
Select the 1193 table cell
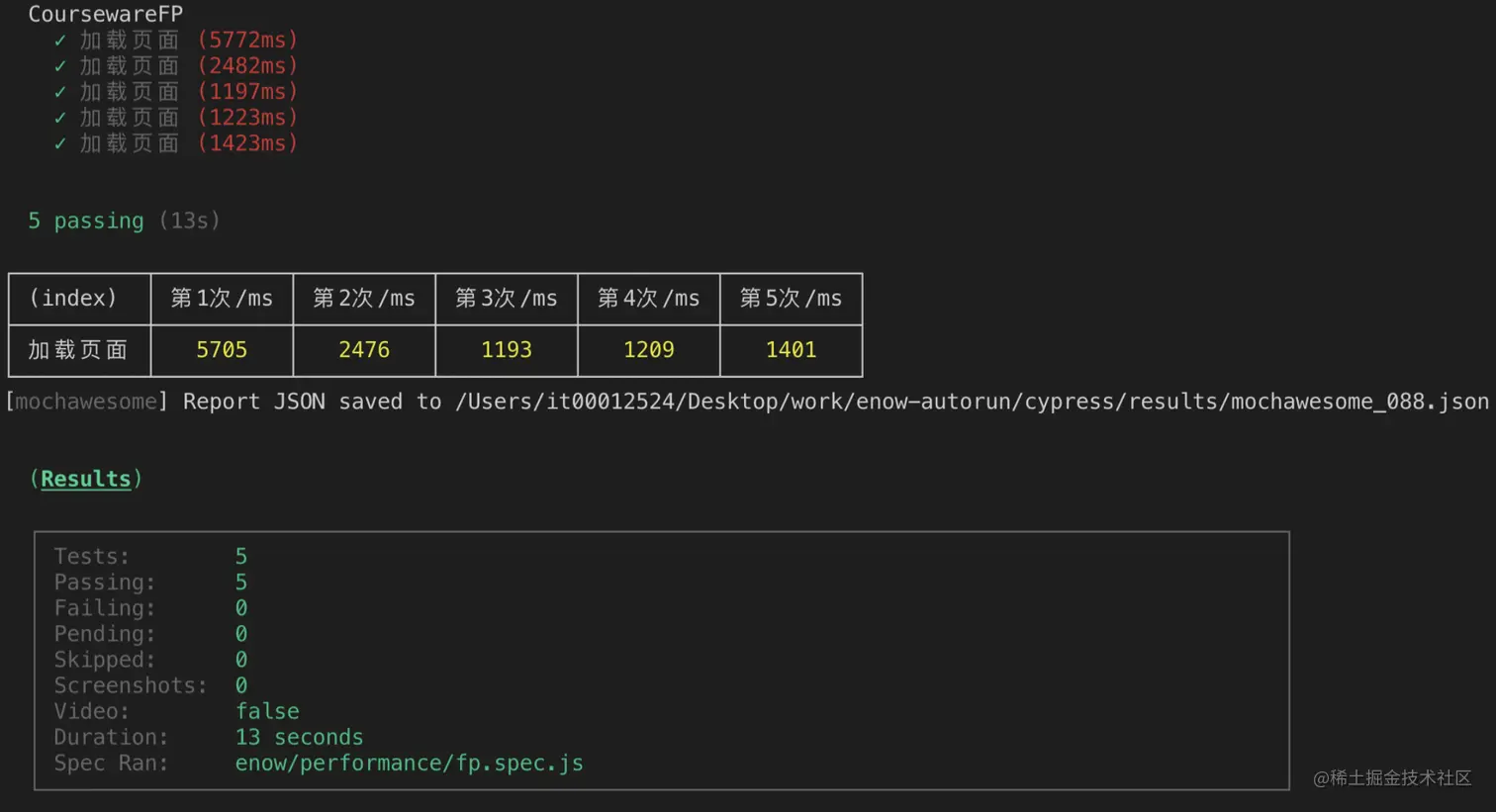[x=507, y=350]
